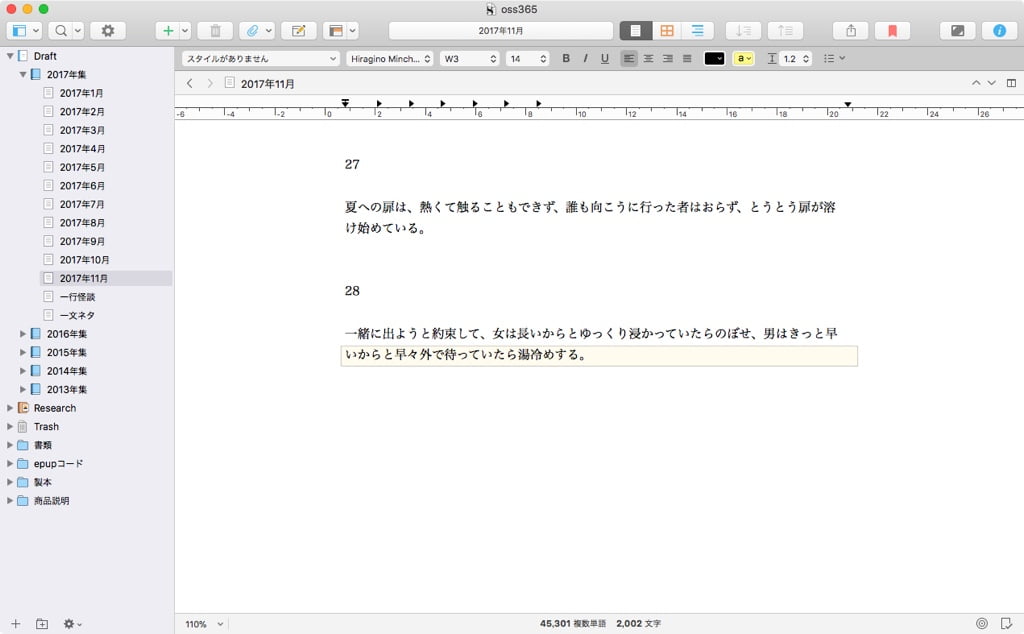Collapse the 2017年集 folder

tap(23, 74)
